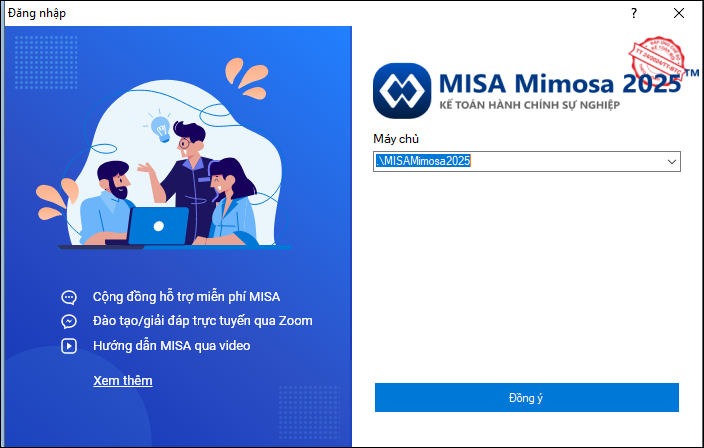This screenshot has height=448, width=704.
Task: Confirm with the Đồng ý button
Action: point(527,397)
